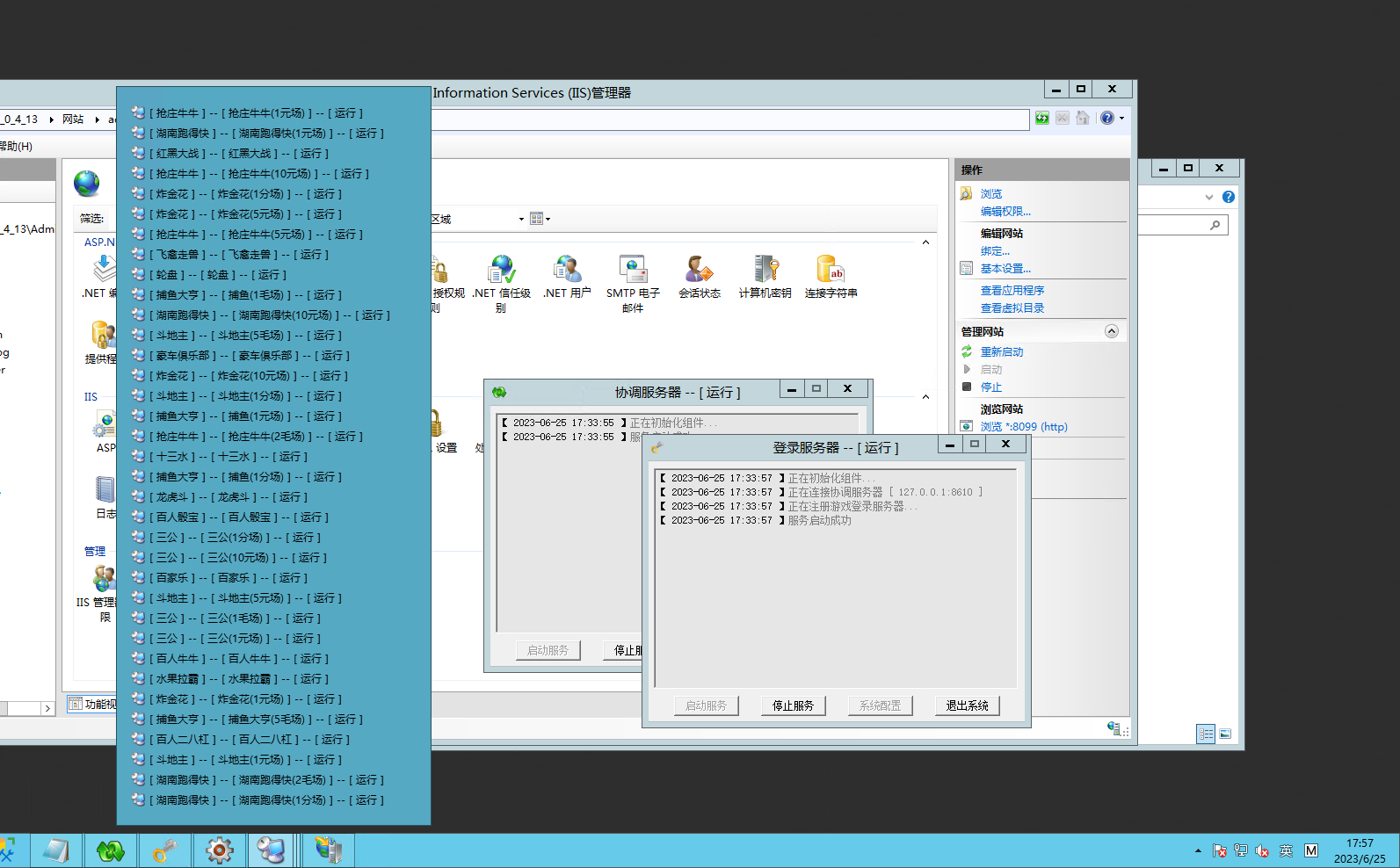Switch to details list view at bottom right
Viewport: 1400px width, 868px height.
tap(1206, 734)
